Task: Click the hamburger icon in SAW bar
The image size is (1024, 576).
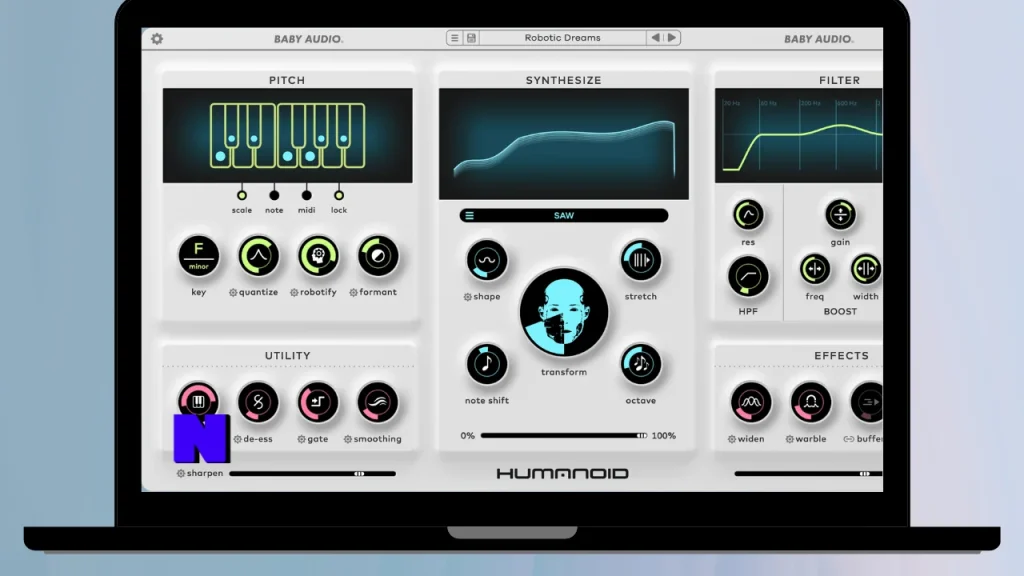Action: 470,216
